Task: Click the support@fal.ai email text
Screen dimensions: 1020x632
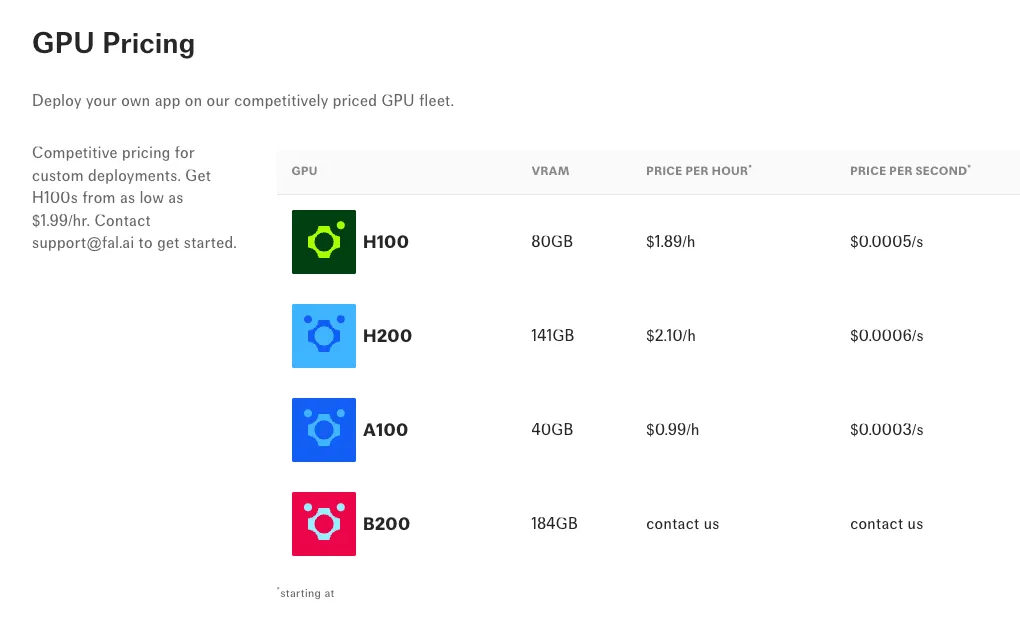Action: (83, 243)
